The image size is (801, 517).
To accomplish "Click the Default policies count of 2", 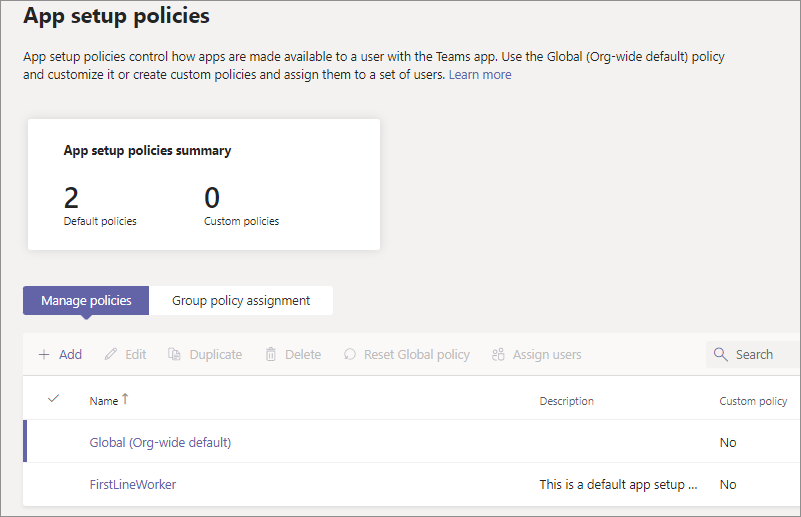I will click(71, 198).
